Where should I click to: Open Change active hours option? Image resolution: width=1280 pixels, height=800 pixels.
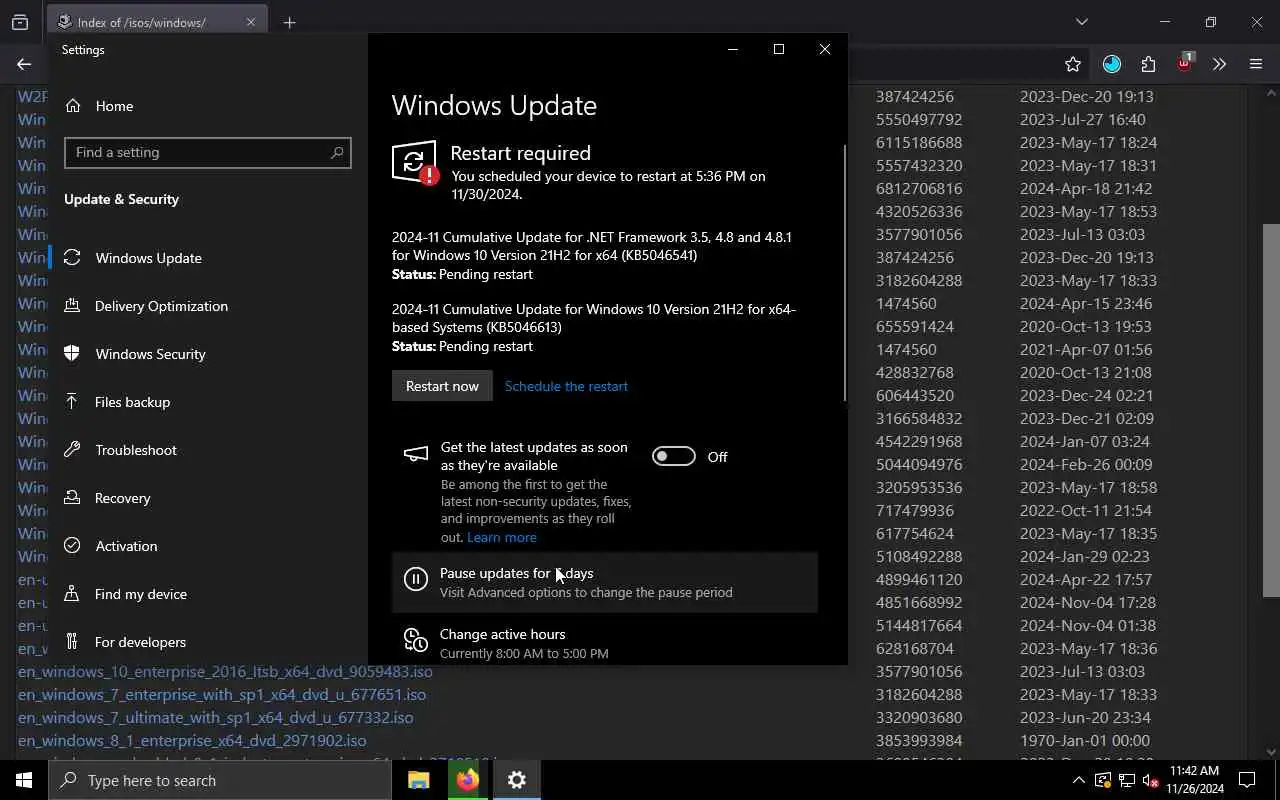click(x=605, y=643)
